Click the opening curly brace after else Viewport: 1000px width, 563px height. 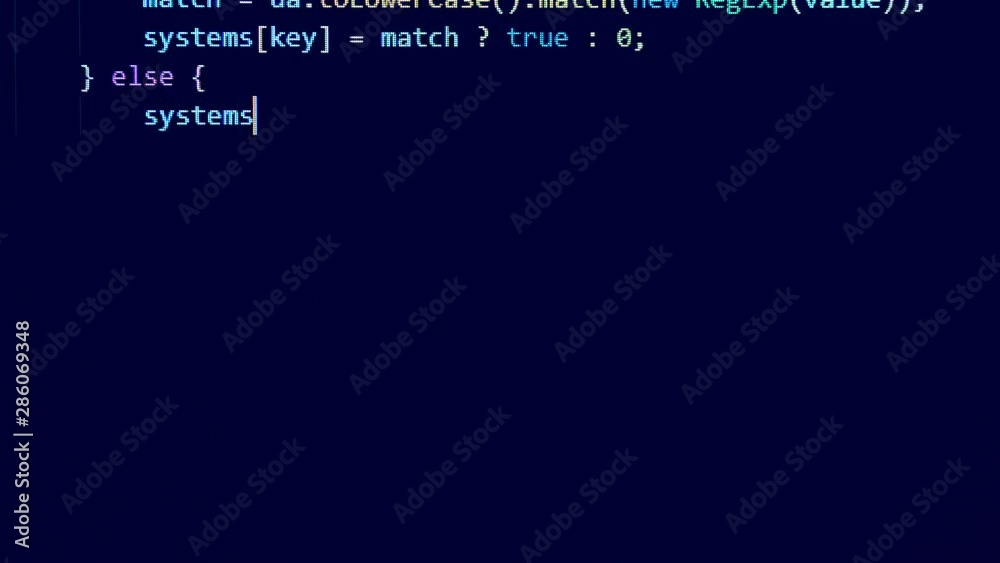click(198, 78)
